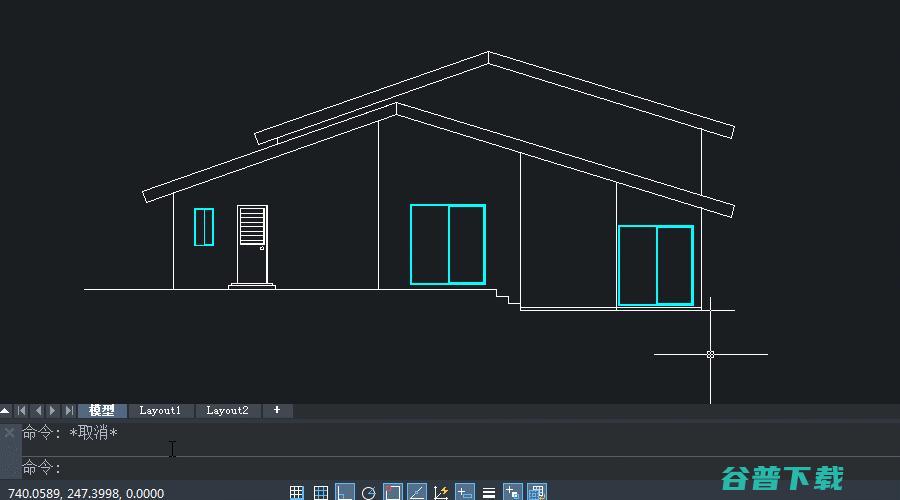Toggle lineweight display icon
The image size is (900, 500).
488,493
